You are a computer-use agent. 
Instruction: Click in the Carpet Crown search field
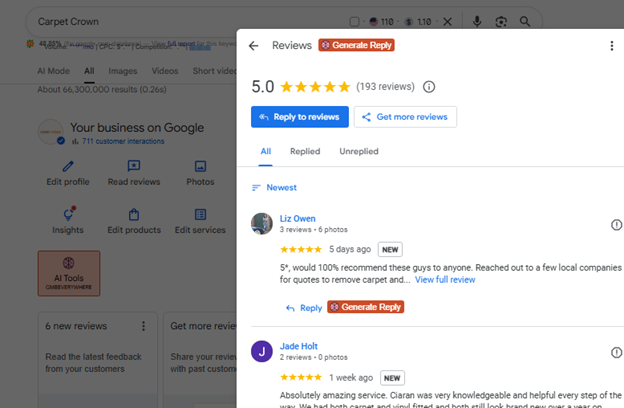click(180, 21)
